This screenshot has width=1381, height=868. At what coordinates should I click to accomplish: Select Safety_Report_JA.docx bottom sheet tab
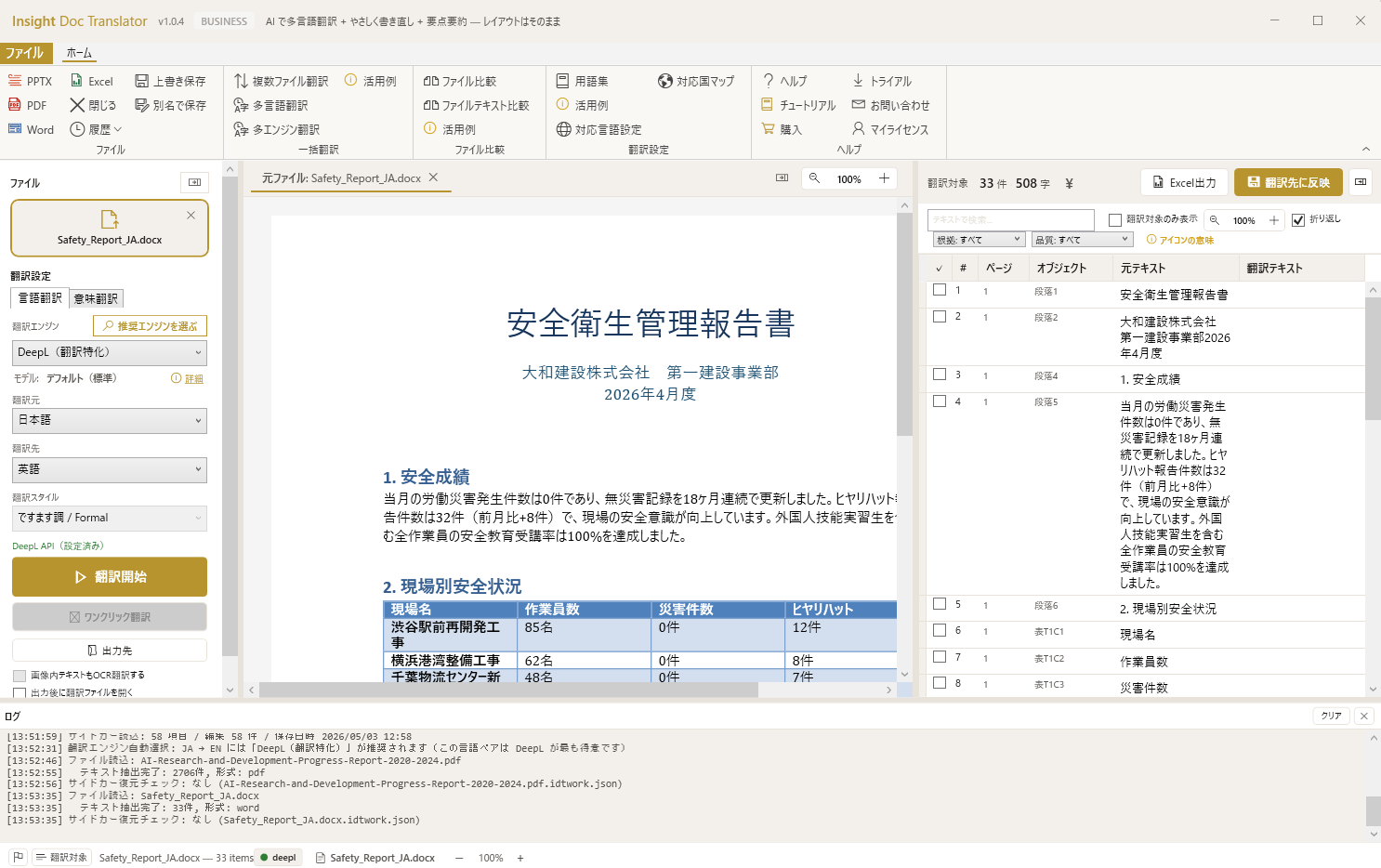coord(375,858)
